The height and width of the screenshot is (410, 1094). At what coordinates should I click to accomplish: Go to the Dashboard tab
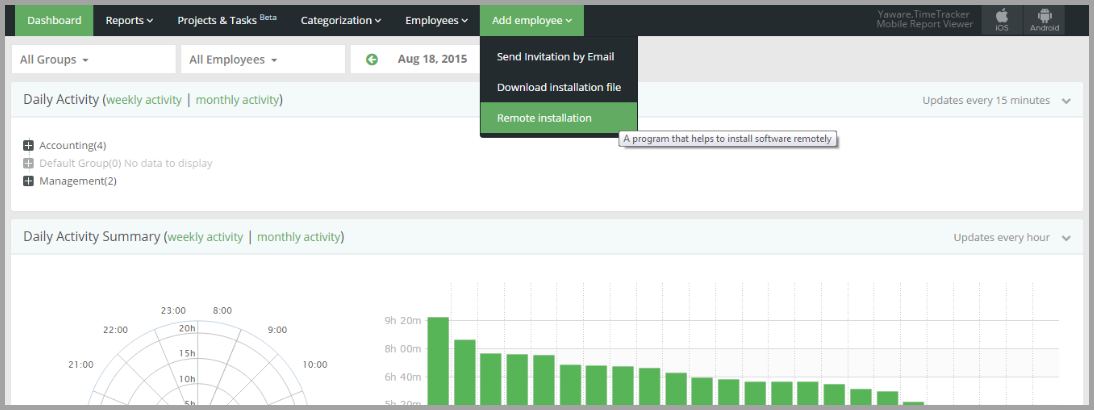pos(54,20)
